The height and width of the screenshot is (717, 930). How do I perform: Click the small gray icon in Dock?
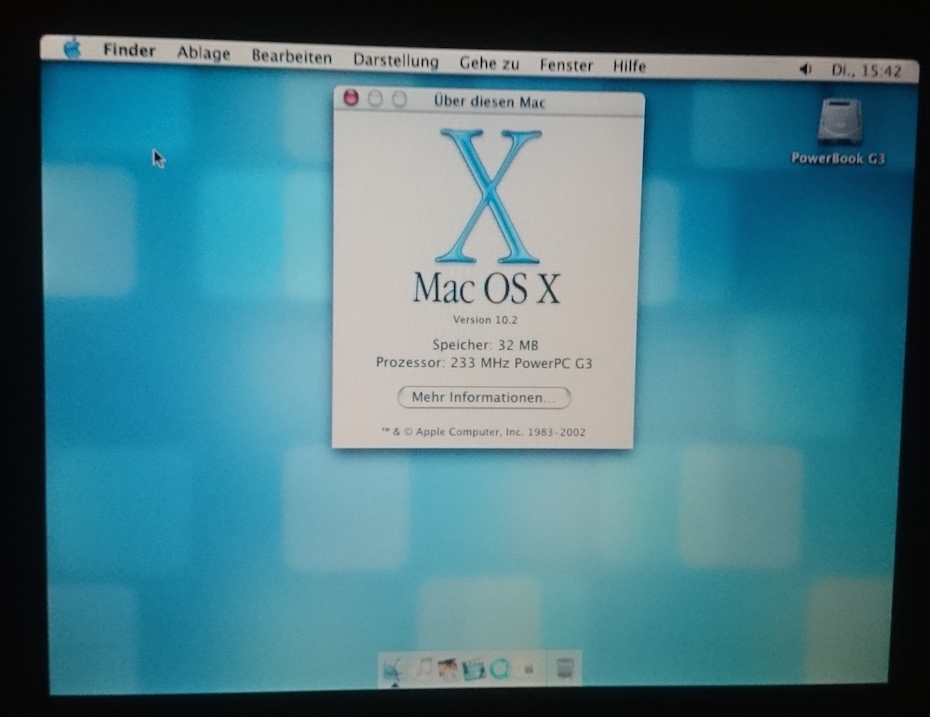pyautogui.click(x=528, y=670)
